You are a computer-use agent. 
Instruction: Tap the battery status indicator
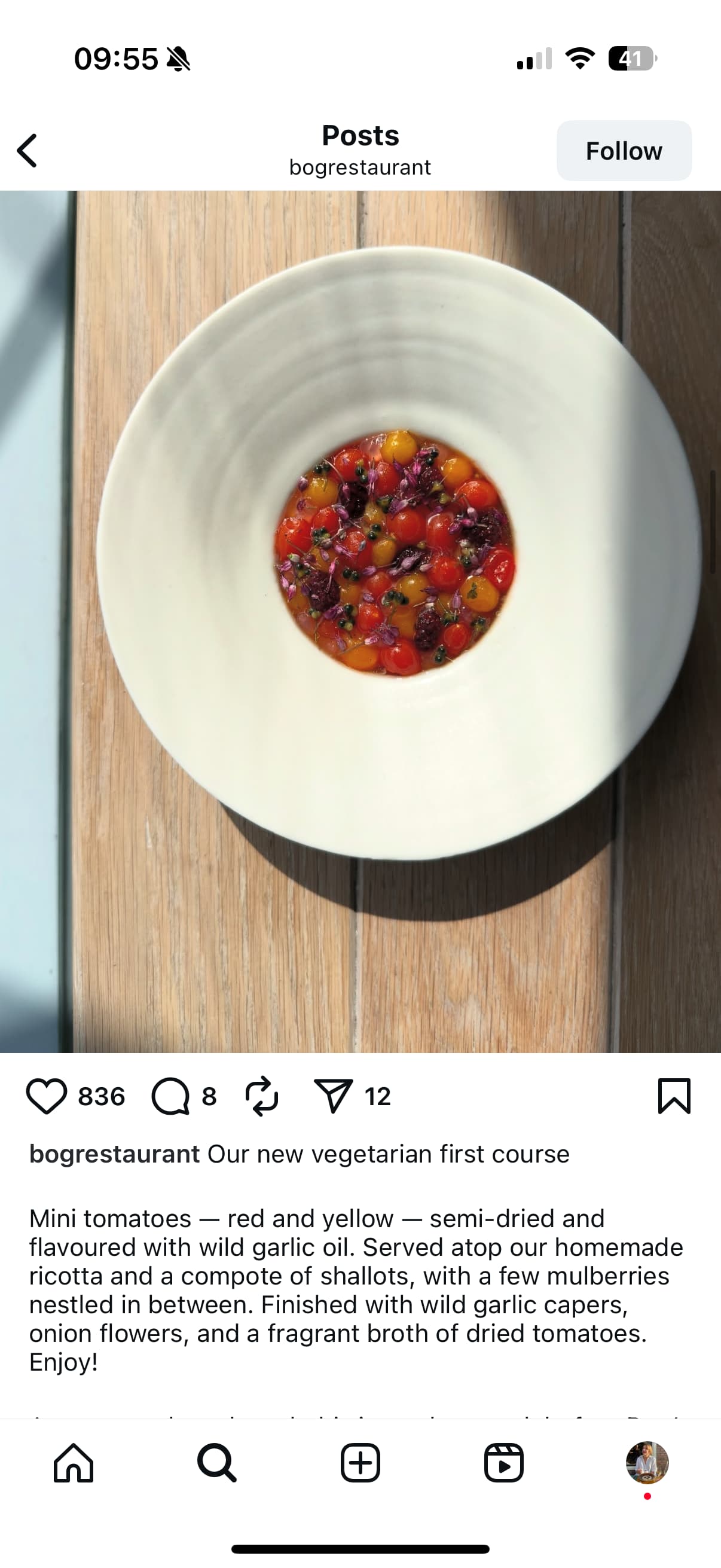click(x=631, y=59)
